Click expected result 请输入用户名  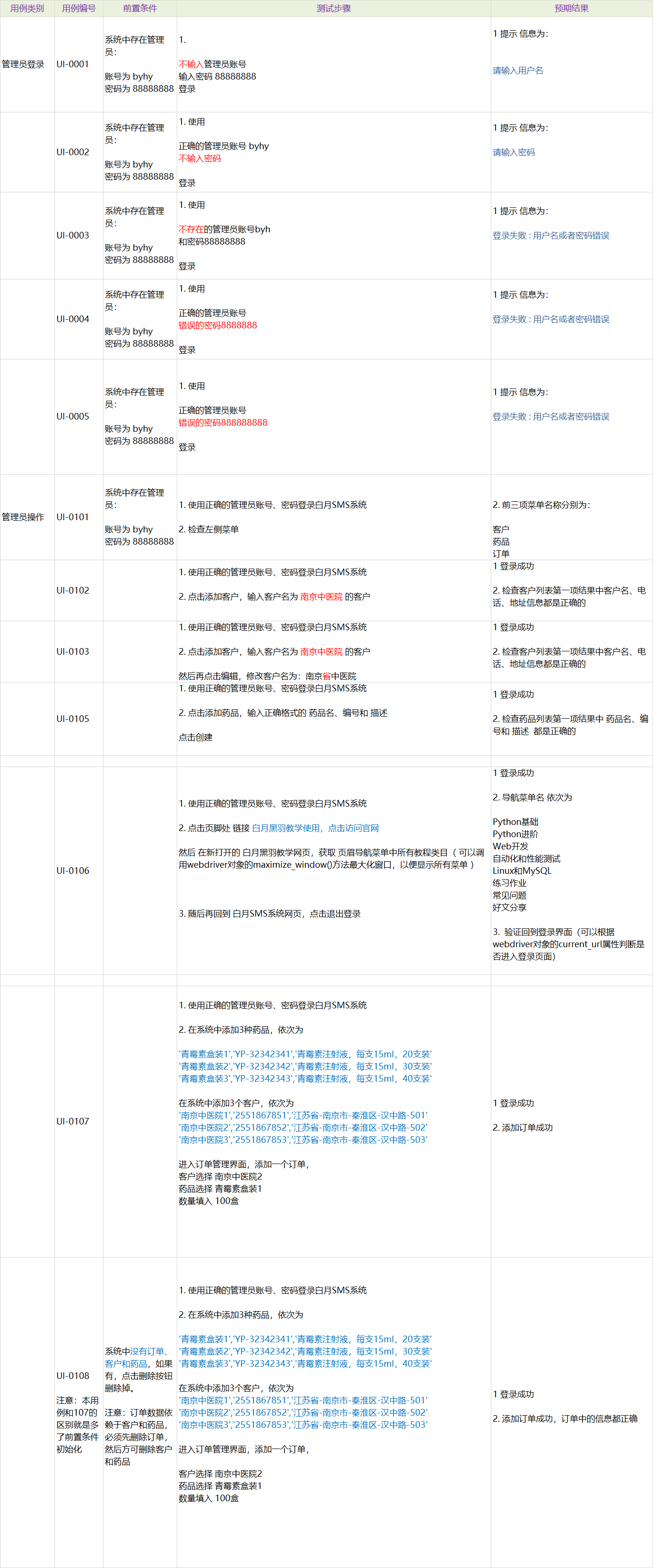(518, 71)
